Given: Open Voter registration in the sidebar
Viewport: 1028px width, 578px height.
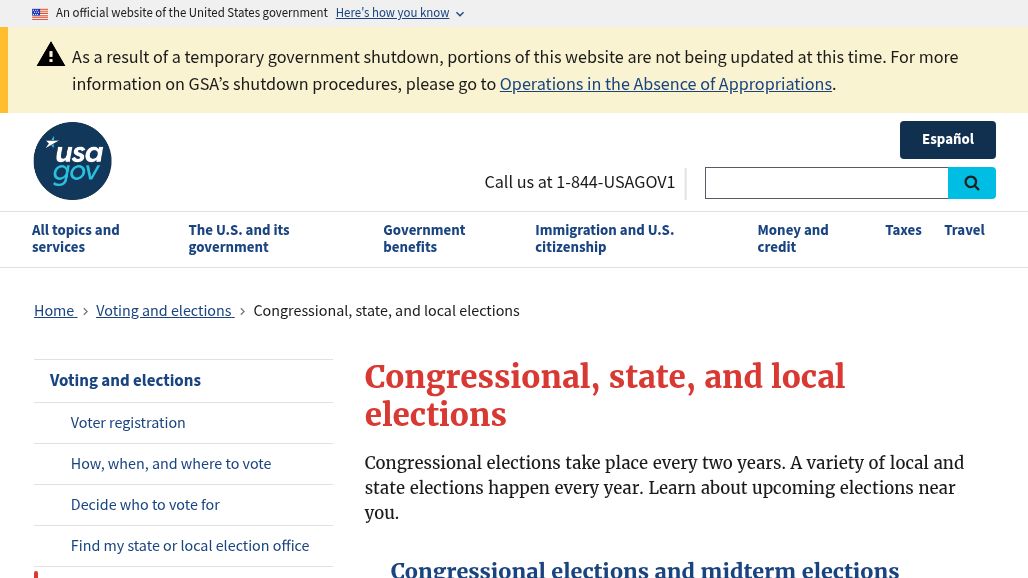Looking at the screenshot, I should pos(128,423).
